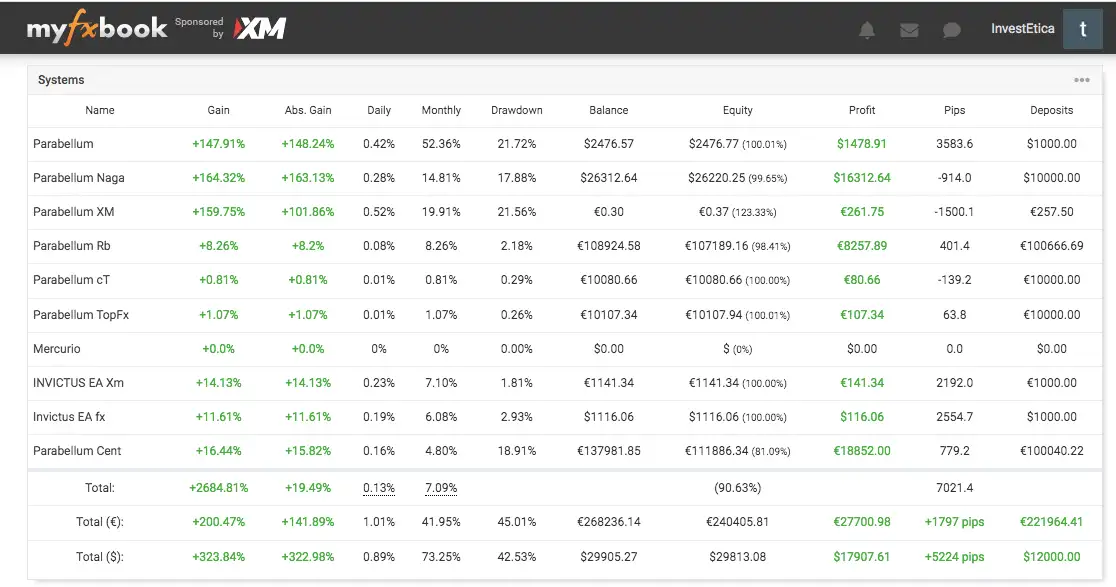Click the XM sponsor logo
Screen dimensions: 1116x587
(259, 29)
